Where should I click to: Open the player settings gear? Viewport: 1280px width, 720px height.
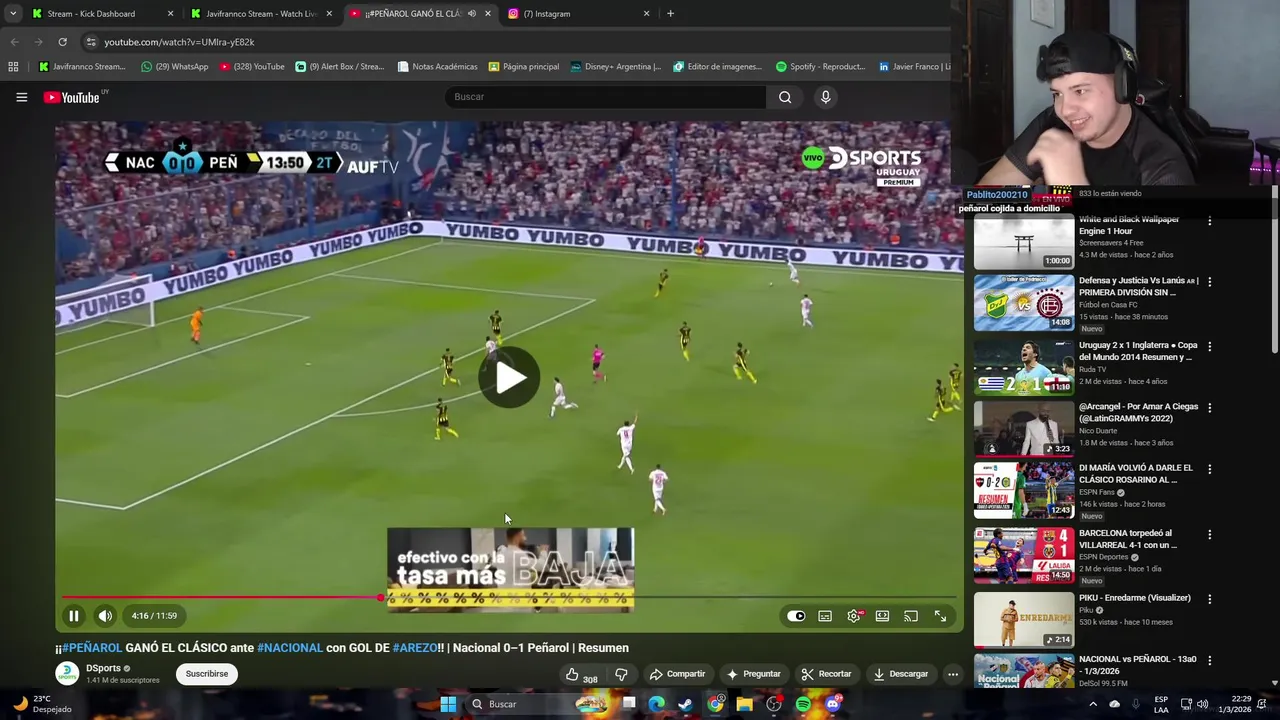coord(854,616)
